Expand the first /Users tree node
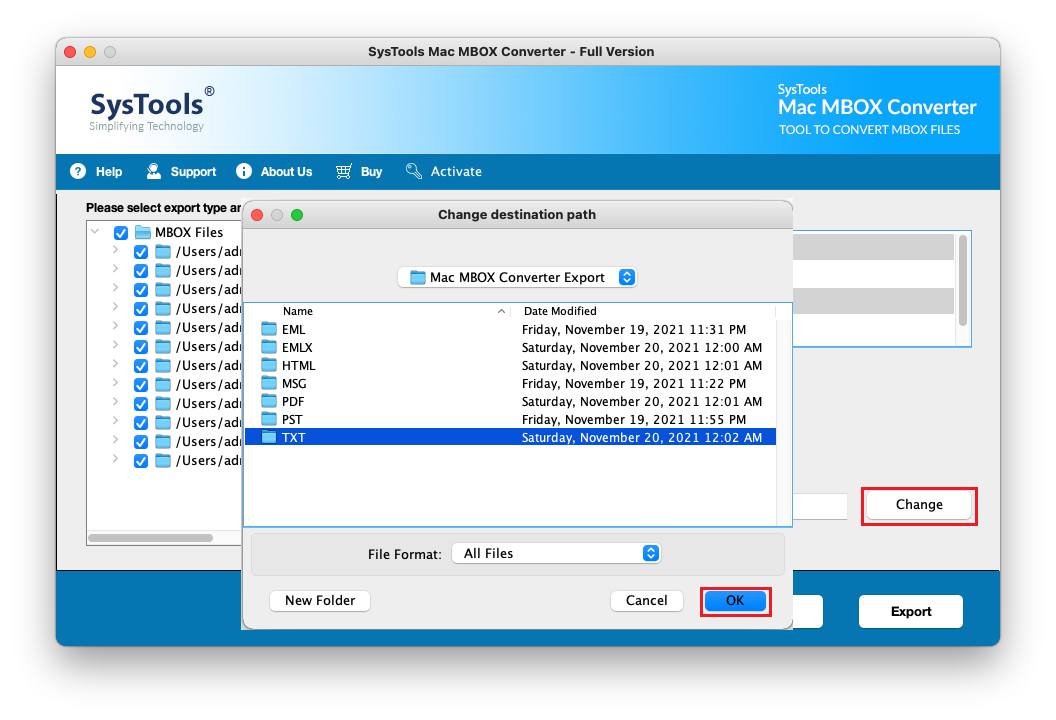The image size is (1056, 720). tap(115, 250)
